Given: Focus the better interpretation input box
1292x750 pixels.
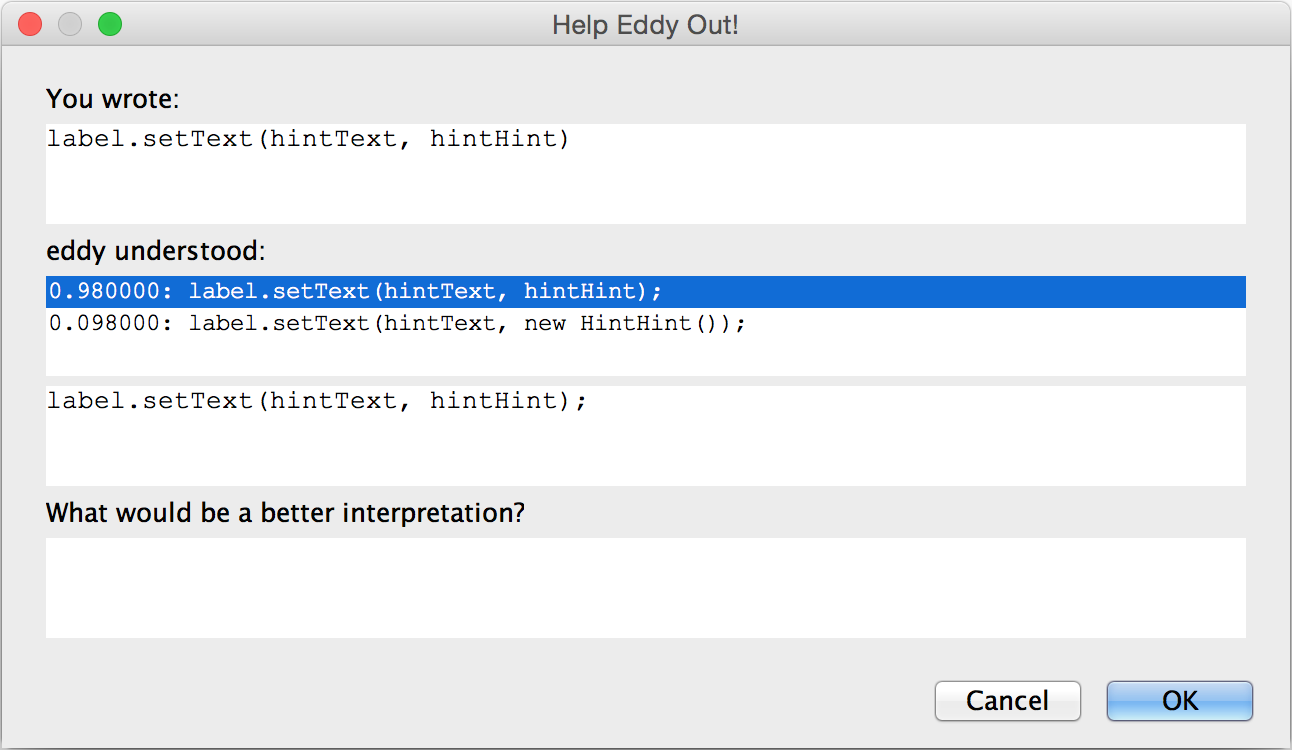Looking at the screenshot, I should click(646, 588).
